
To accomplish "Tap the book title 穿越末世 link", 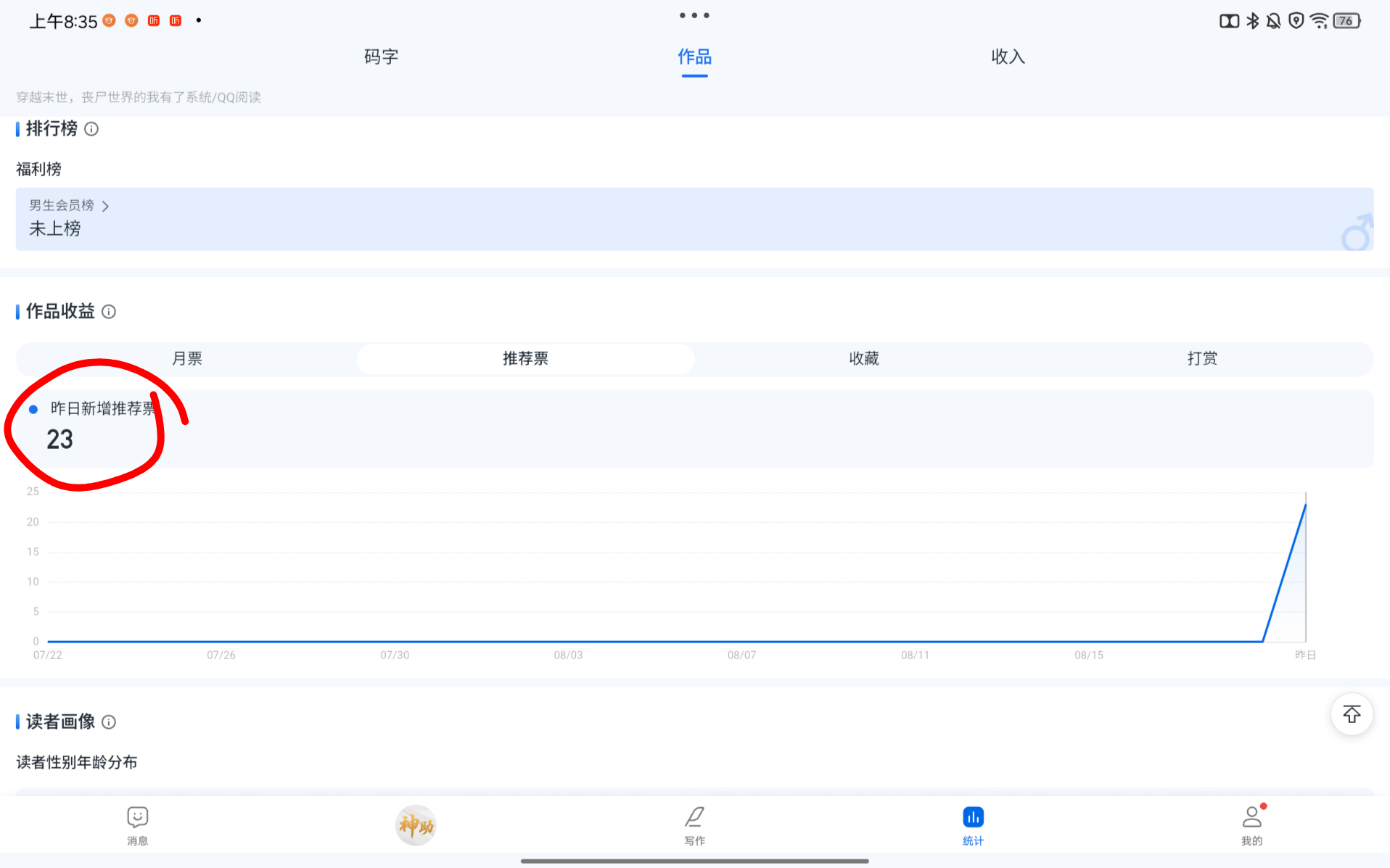I will [139, 97].
